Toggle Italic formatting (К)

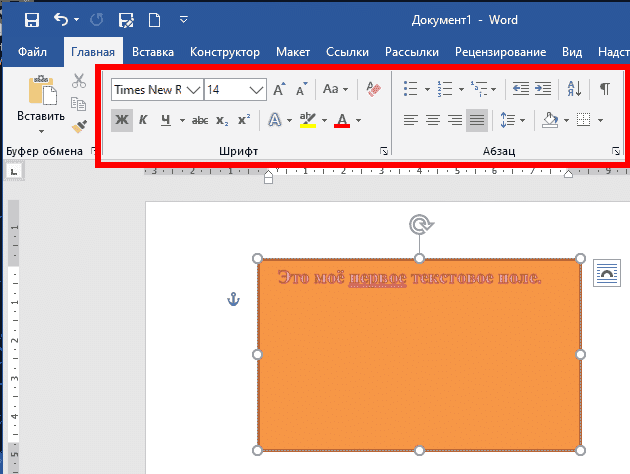143,120
